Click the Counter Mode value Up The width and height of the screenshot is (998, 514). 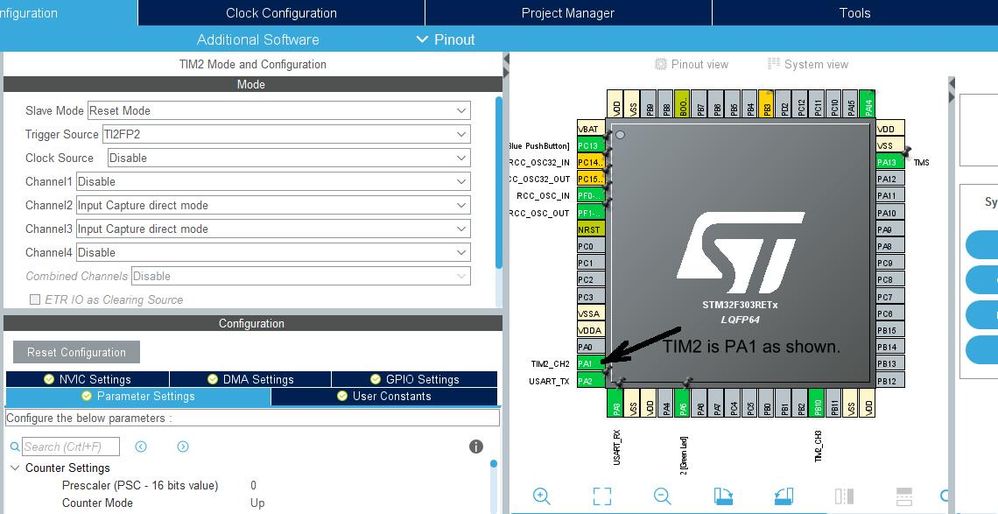pos(257,503)
